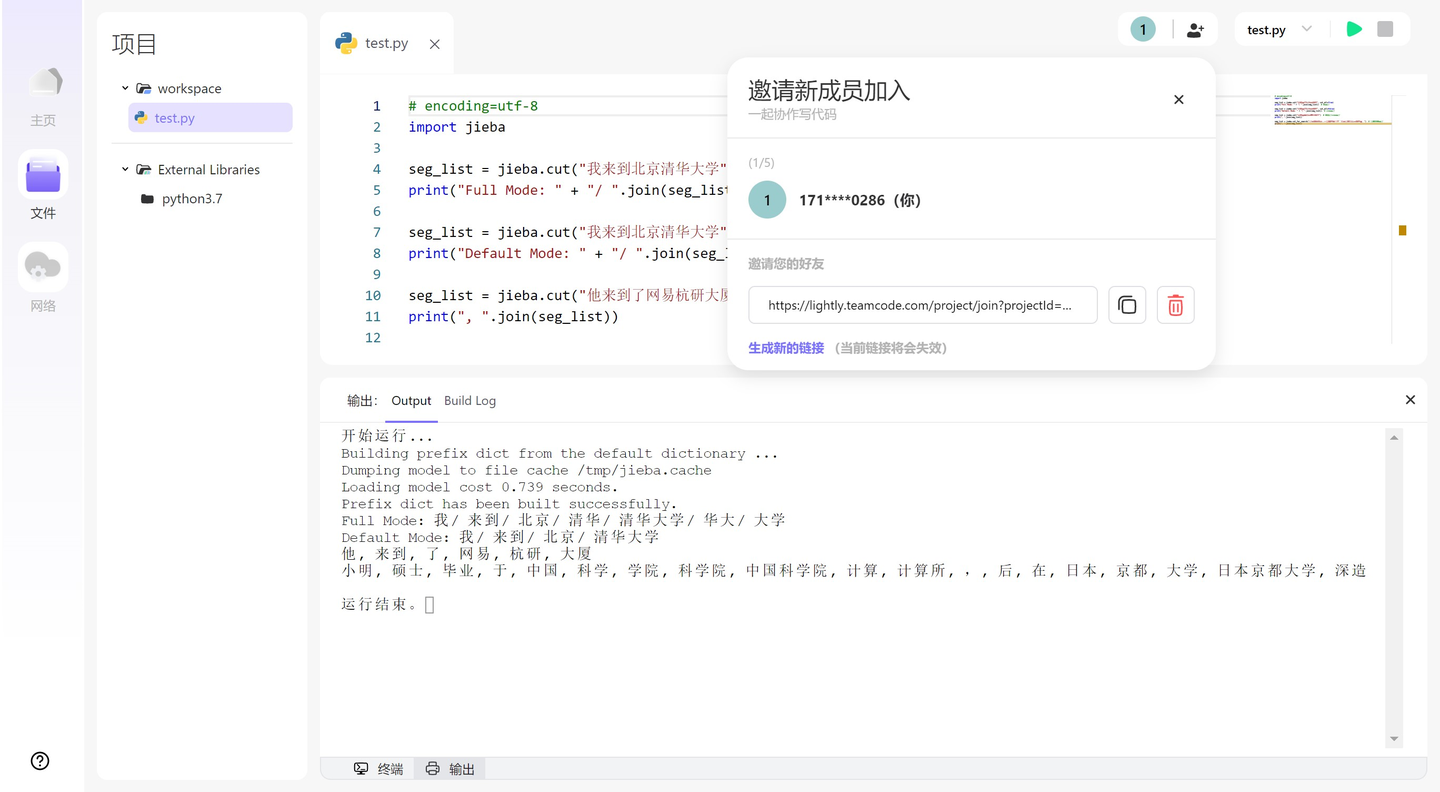Open the test.py run configuration dropdown
Image resolution: width=1440 pixels, height=792 pixels.
pyautogui.click(x=1280, y=30)
